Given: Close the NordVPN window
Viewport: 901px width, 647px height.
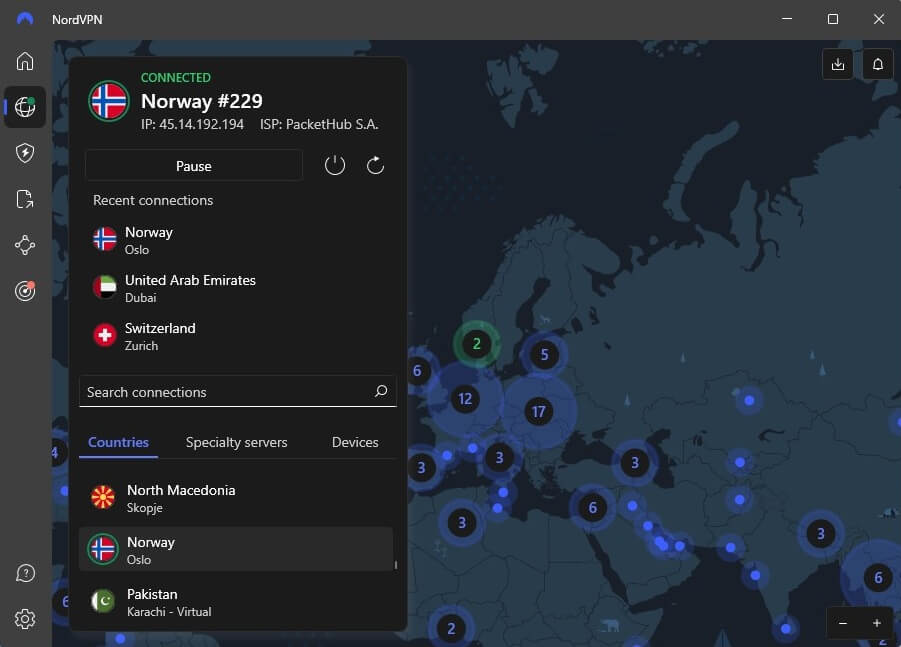Looking at the screenshot, I should (x=879, y=19).
